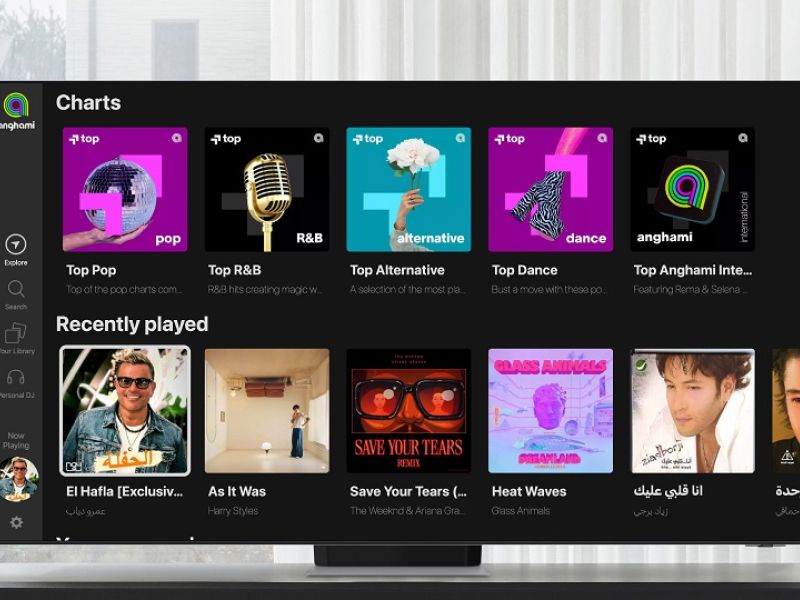Open Now Playing round avatar thumbnail
Screen dimensions: 800x600
click(18, 479)
